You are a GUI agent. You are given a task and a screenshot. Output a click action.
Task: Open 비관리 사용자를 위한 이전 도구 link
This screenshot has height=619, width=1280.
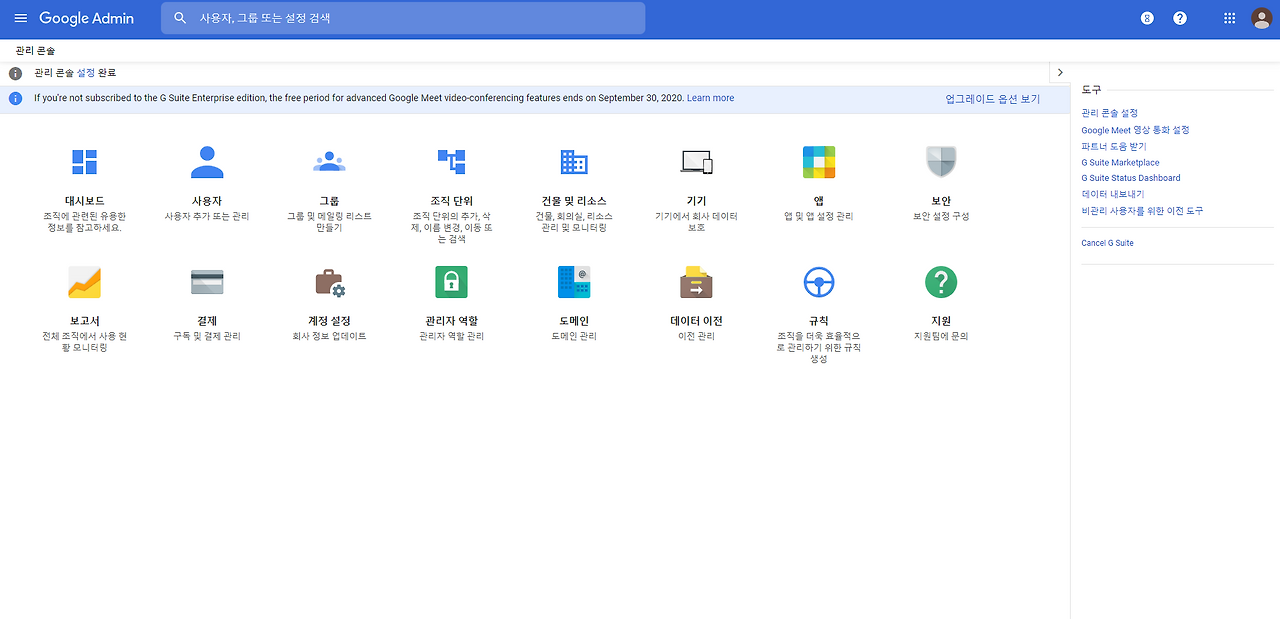tap(1142, 211)
